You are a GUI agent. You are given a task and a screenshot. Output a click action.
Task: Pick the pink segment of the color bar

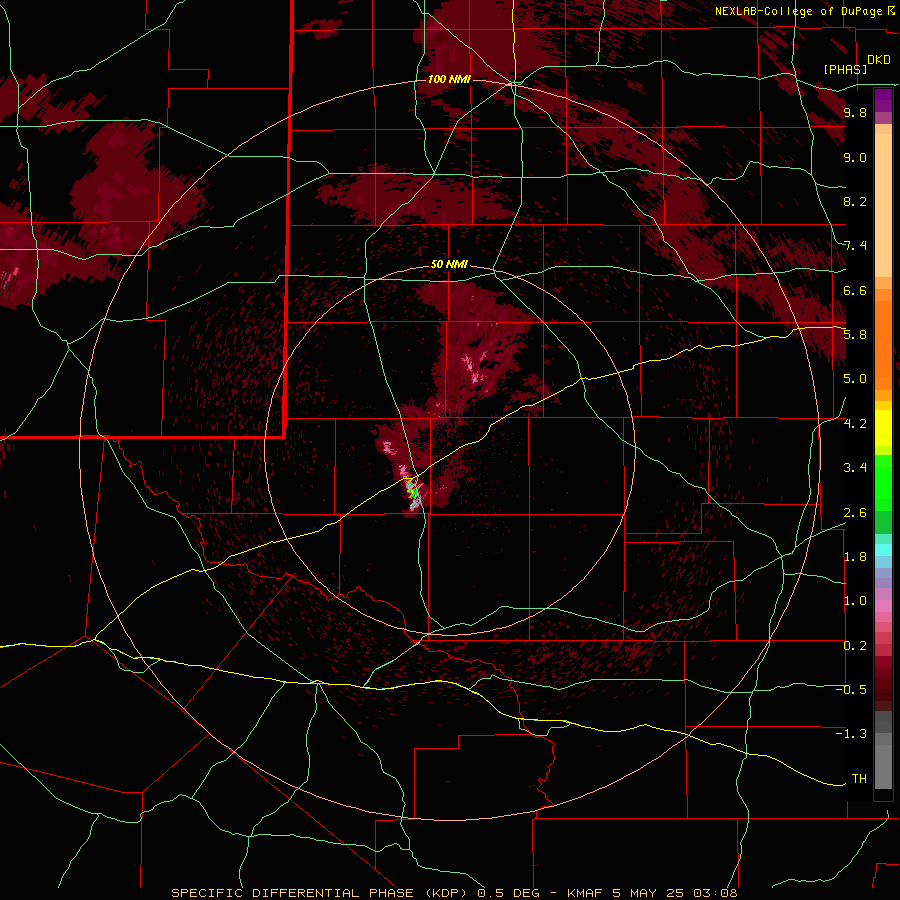click(883, 606)
